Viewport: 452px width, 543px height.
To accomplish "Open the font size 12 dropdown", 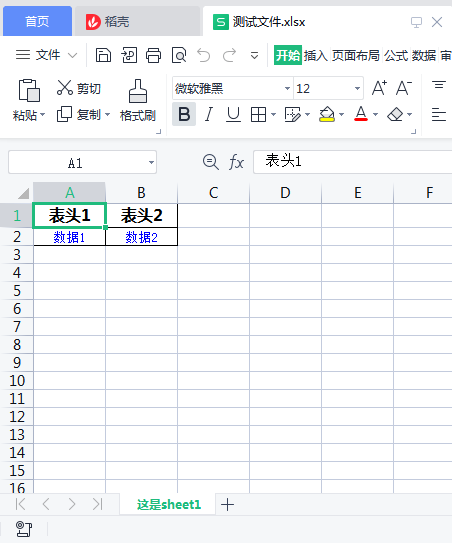I will tap(357, 88).
